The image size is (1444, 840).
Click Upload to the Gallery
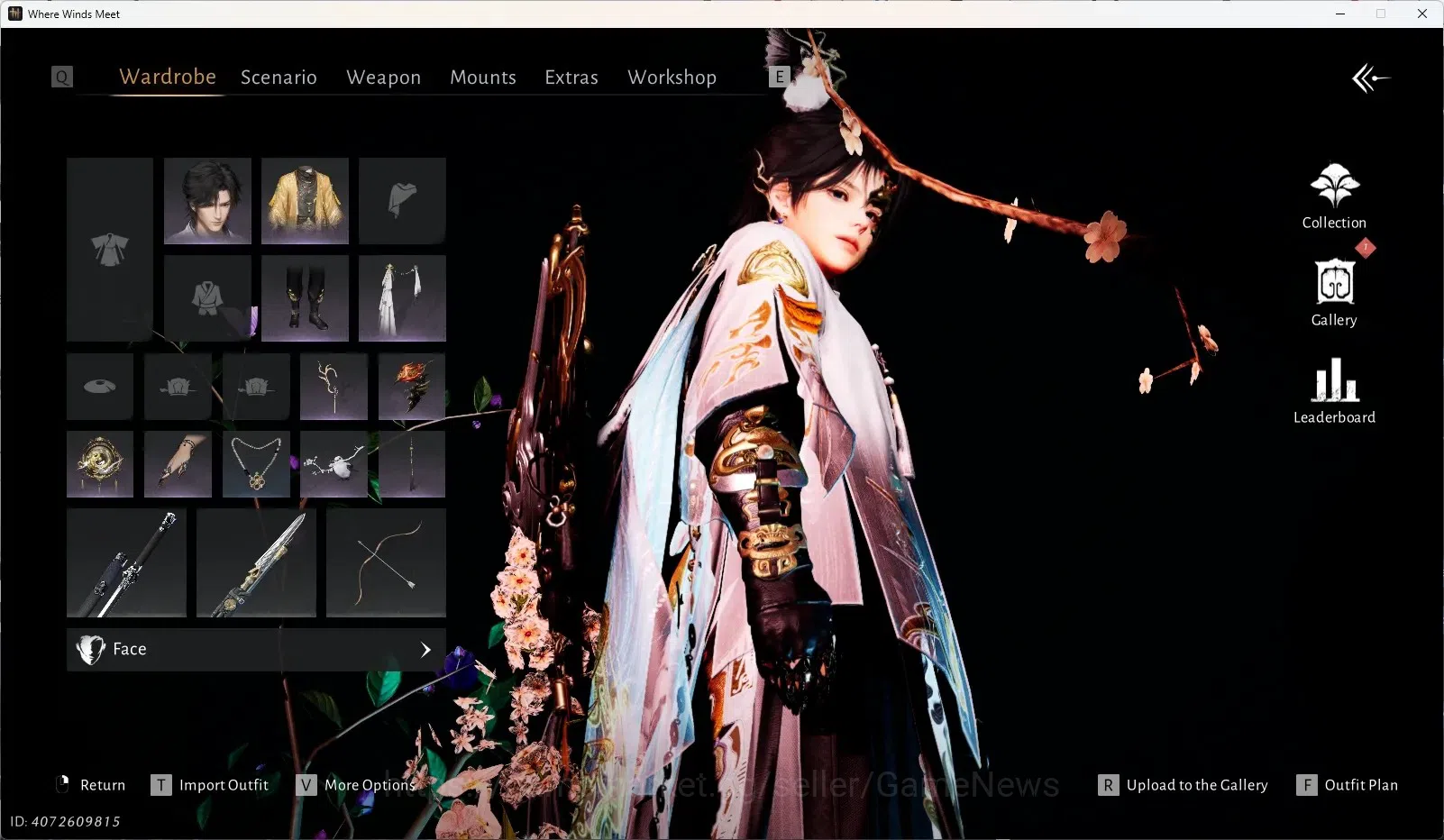pyautogui.click(x=1183, y=785)
